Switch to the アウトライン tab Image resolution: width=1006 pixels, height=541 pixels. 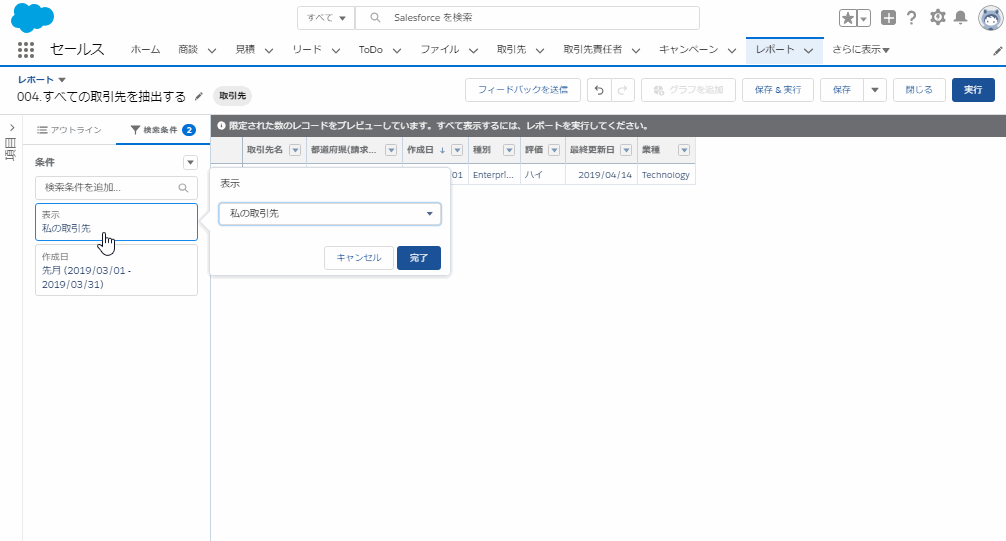(69, 130)
